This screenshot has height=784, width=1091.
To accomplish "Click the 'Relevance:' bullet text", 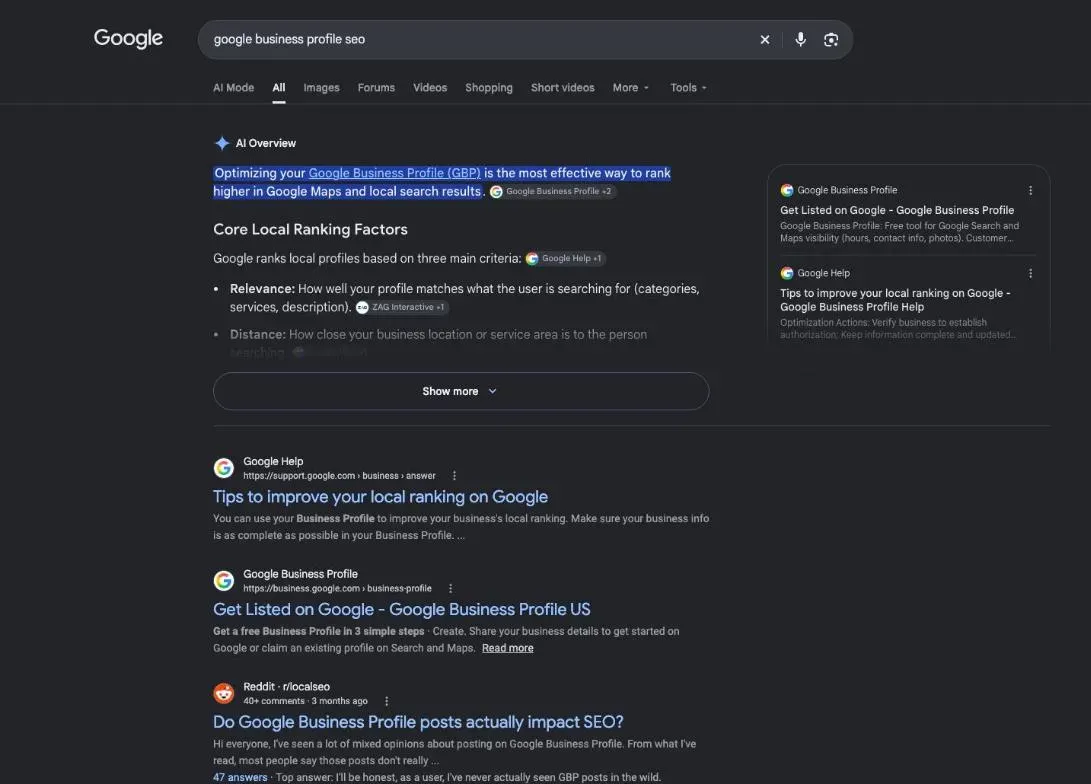I will [x=262, y=289].
